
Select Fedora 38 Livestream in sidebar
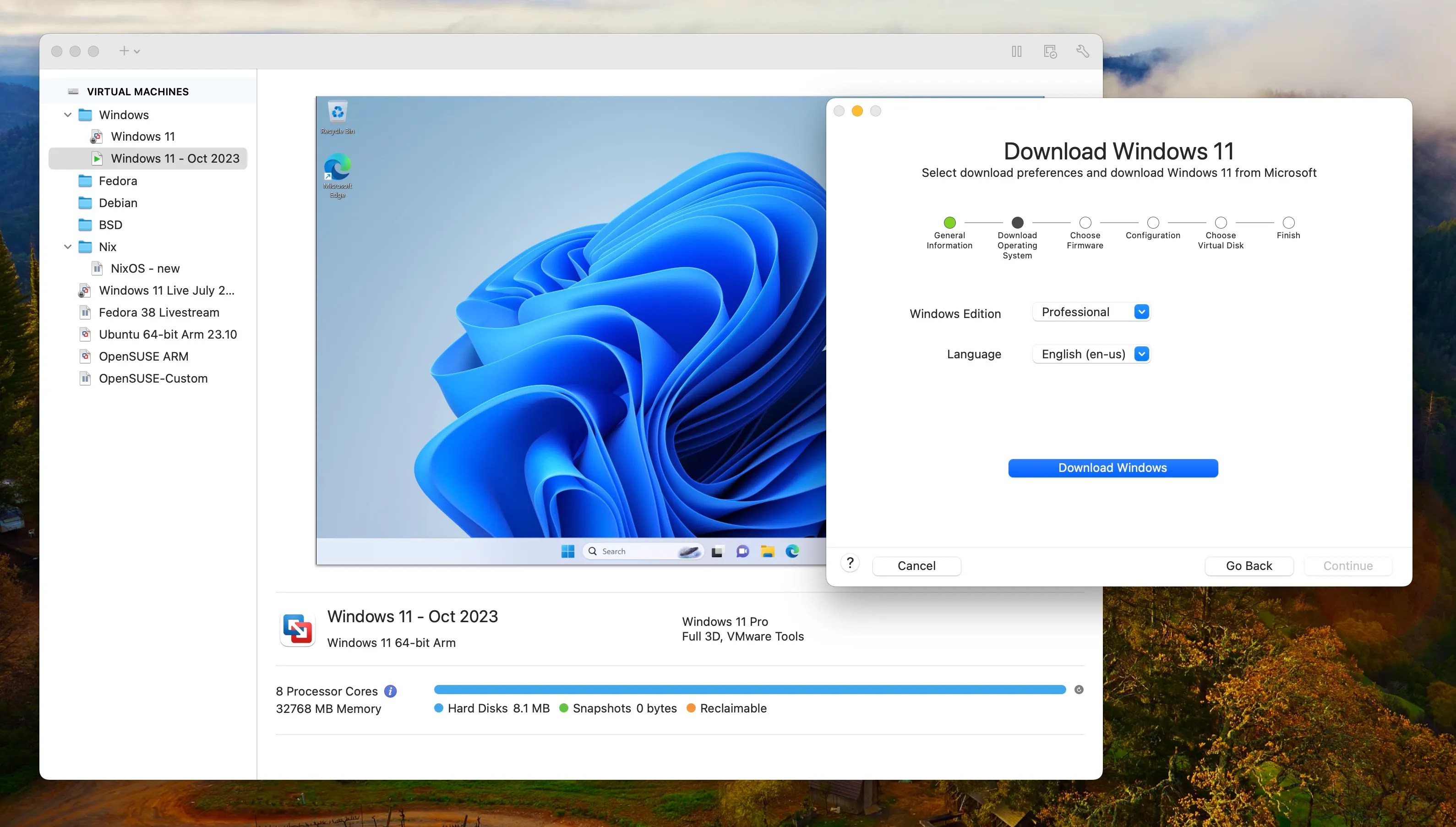[x=158, y=312]
